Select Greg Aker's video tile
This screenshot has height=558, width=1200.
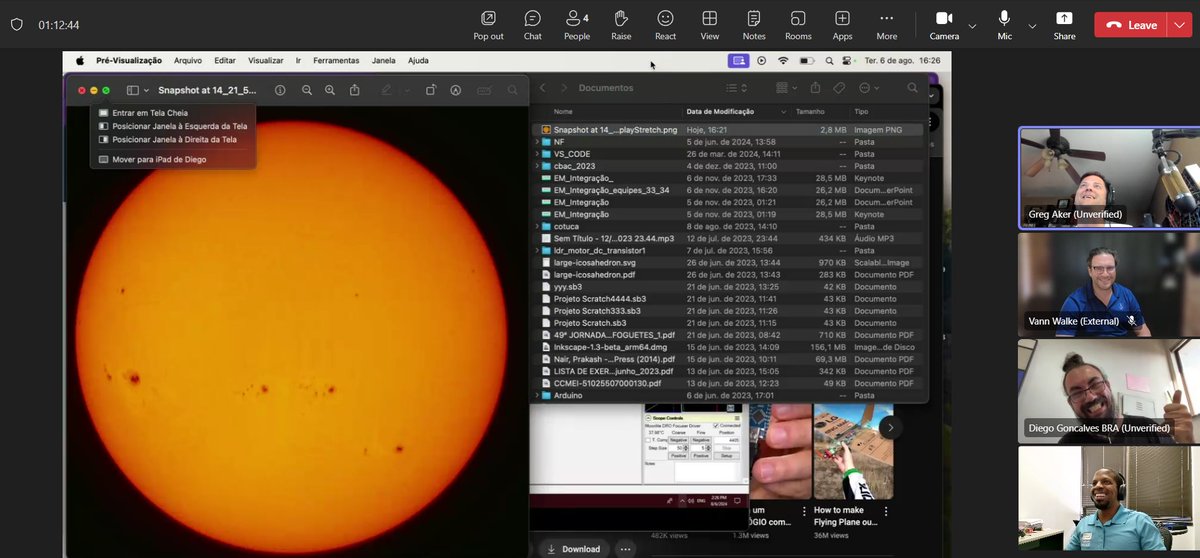(x=1108, y=176)
